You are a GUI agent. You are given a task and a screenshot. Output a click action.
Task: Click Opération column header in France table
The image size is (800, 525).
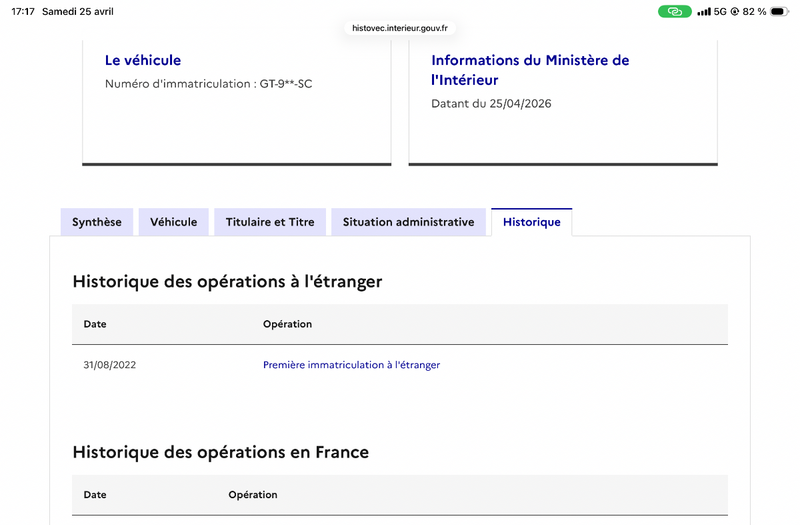[x=253, y=494]
